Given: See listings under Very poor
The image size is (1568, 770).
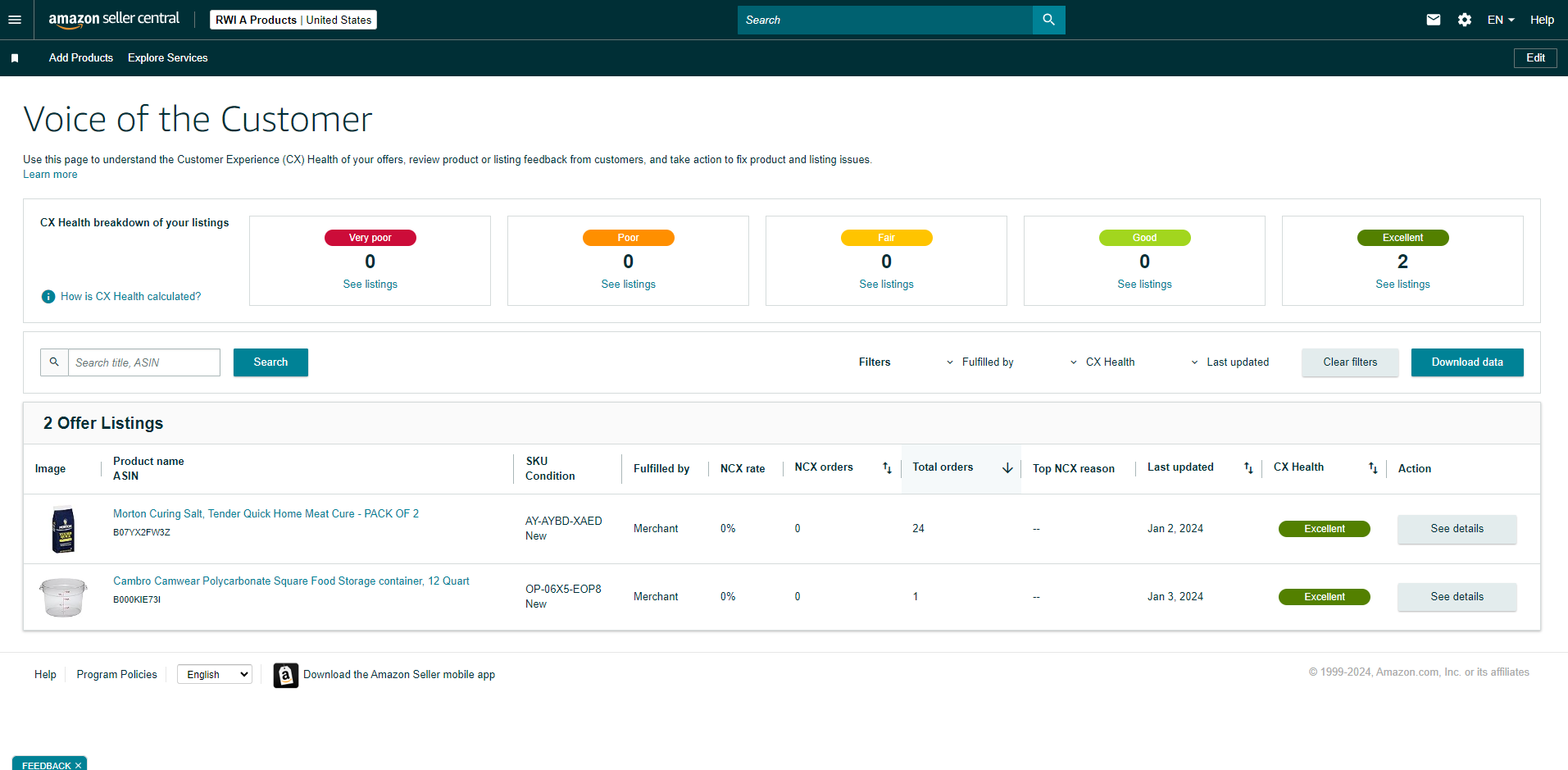Looking at the screenshot, I should click(x=370, y=285).
